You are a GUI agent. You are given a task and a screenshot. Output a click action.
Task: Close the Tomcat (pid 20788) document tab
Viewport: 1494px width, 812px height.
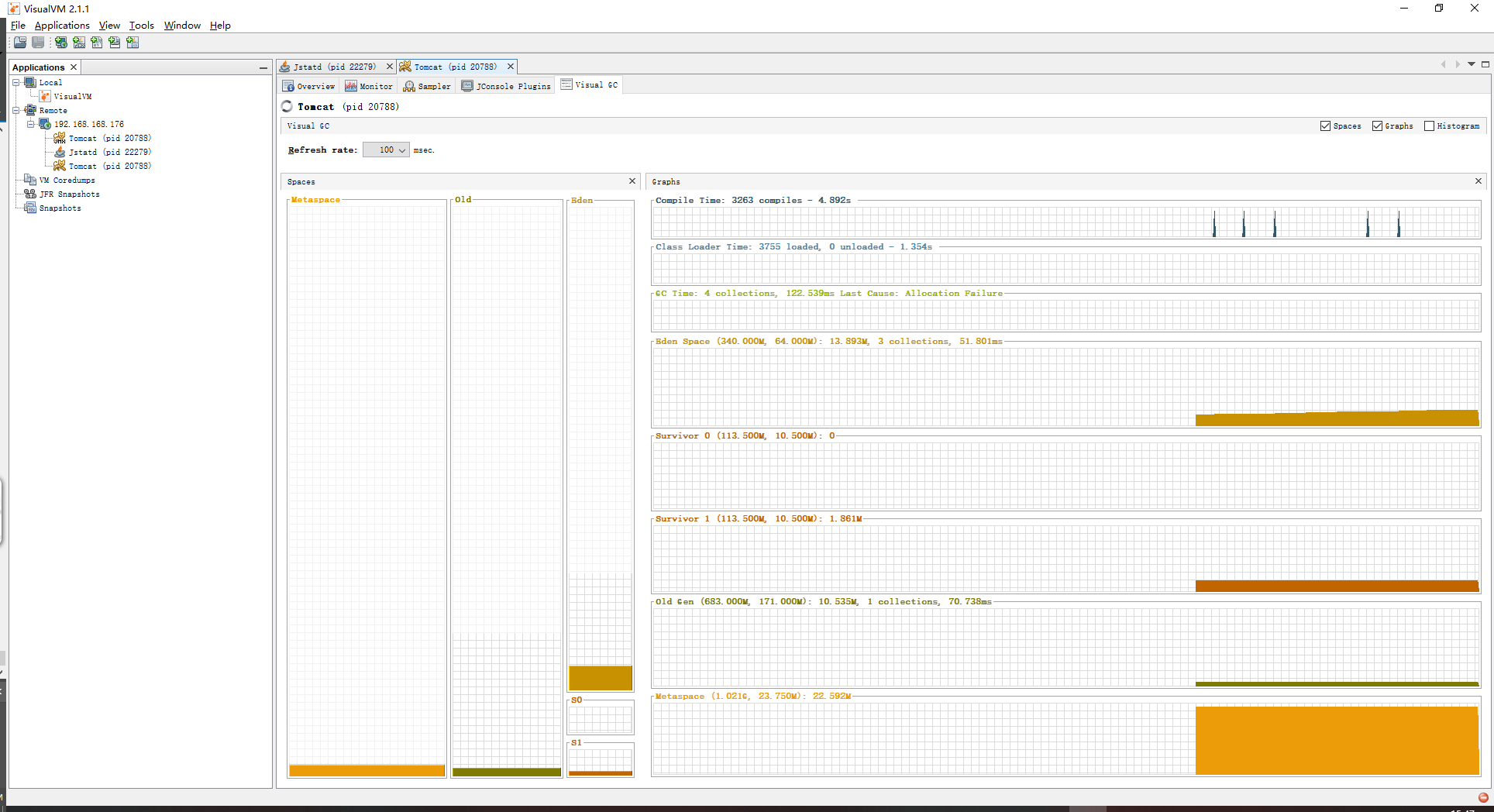pyautogui.click(x=511, y=67)
